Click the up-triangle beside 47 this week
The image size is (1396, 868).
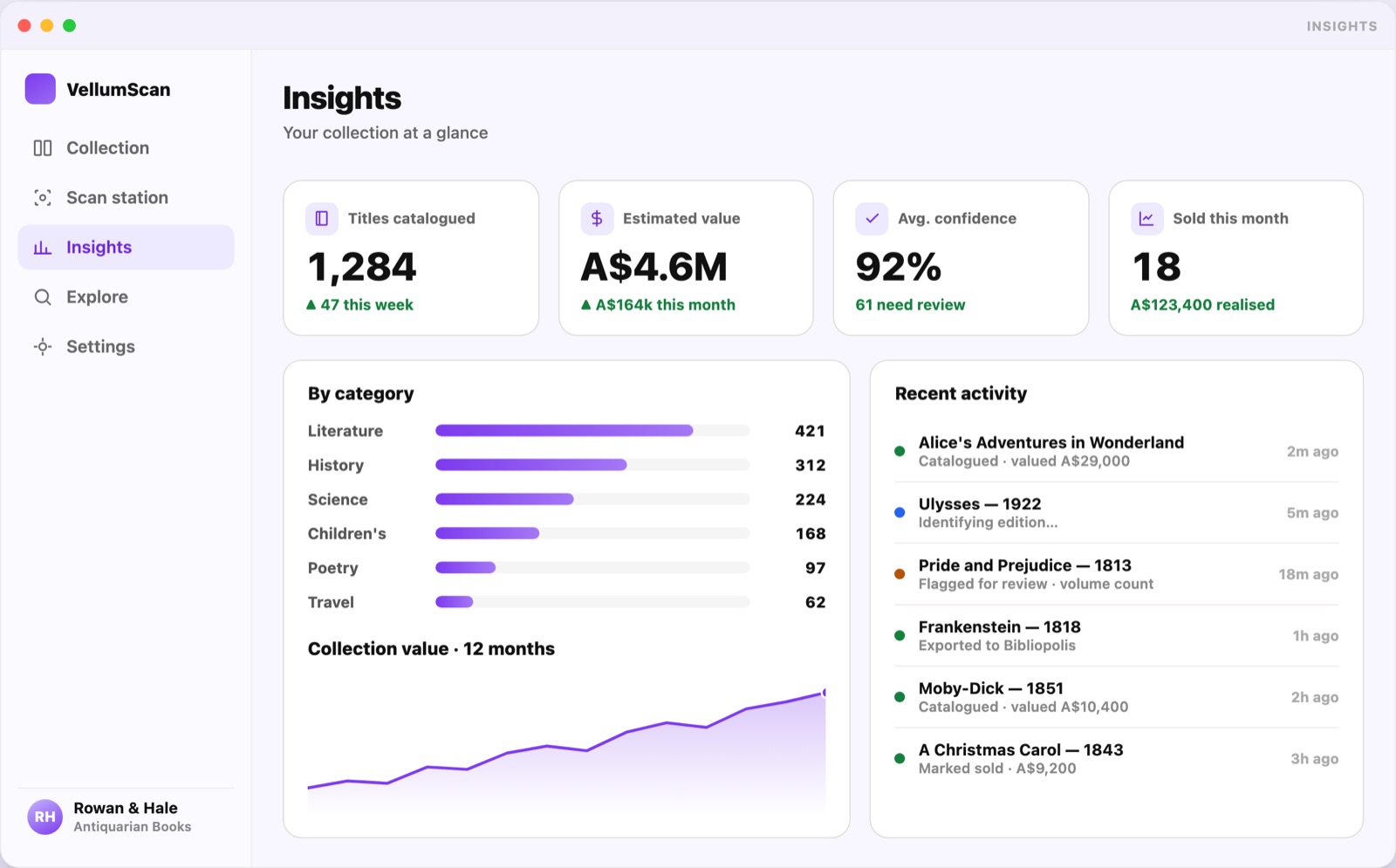pos(311,304)
